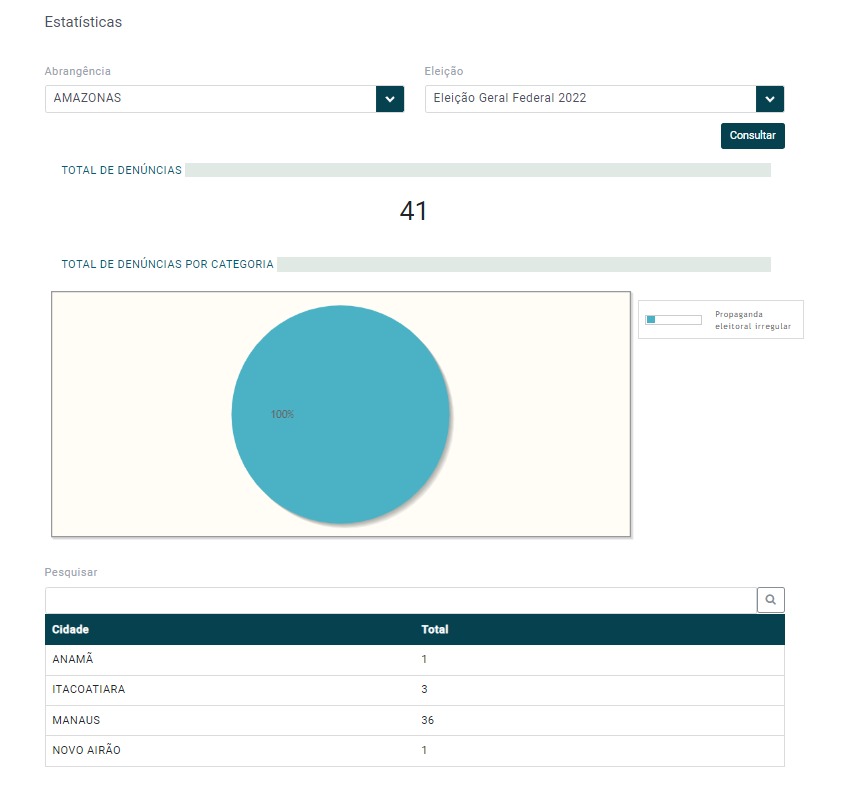Sort by the Cidade column header

click(70, 630)
